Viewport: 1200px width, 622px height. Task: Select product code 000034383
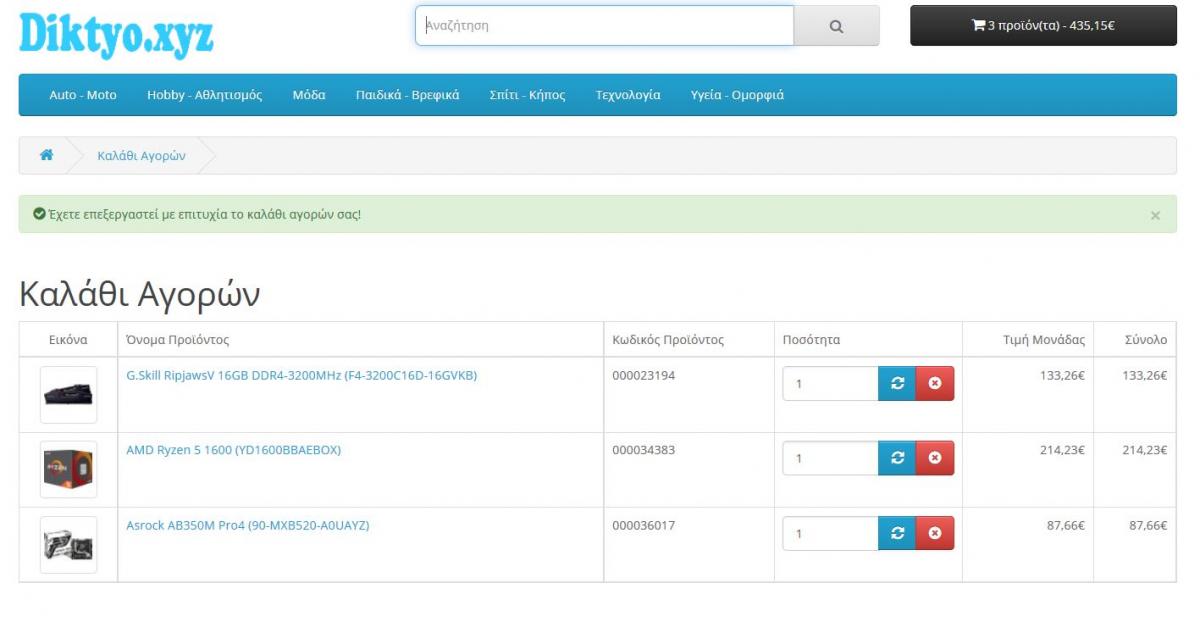tap(643, 450)
